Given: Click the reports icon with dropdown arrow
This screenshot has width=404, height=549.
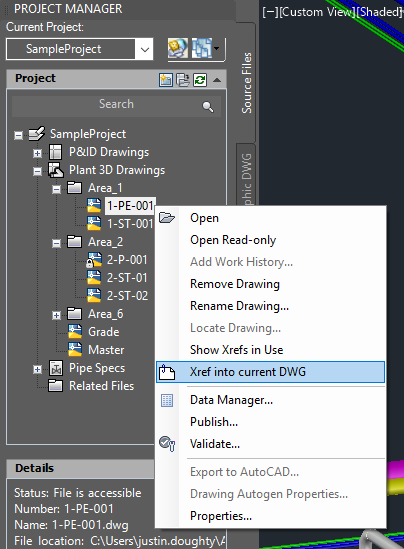Looking at the screenshot, I should [205, 48].
